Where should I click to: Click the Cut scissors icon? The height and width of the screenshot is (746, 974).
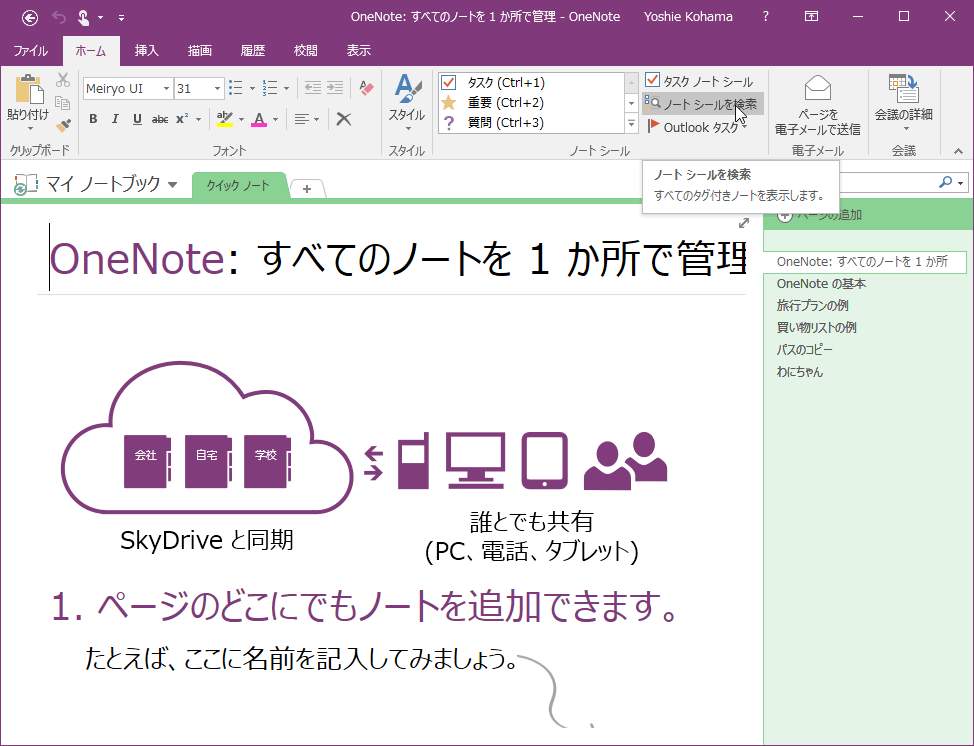(x=63, y=81)
